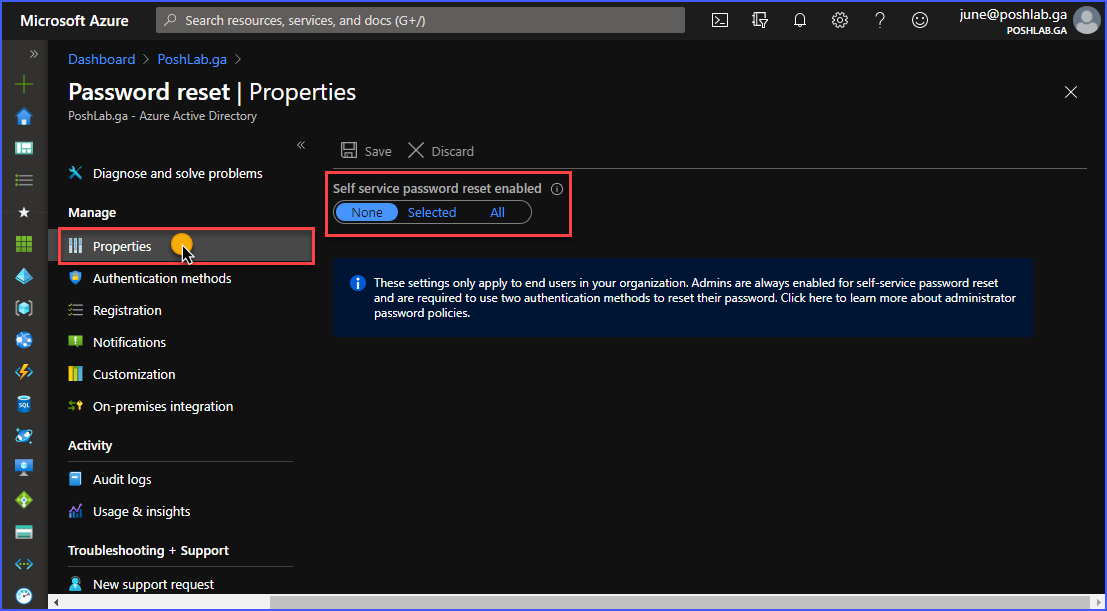Click the search magnifier icon
Screen dimensions: 1107x611
(x=170, y=20)
